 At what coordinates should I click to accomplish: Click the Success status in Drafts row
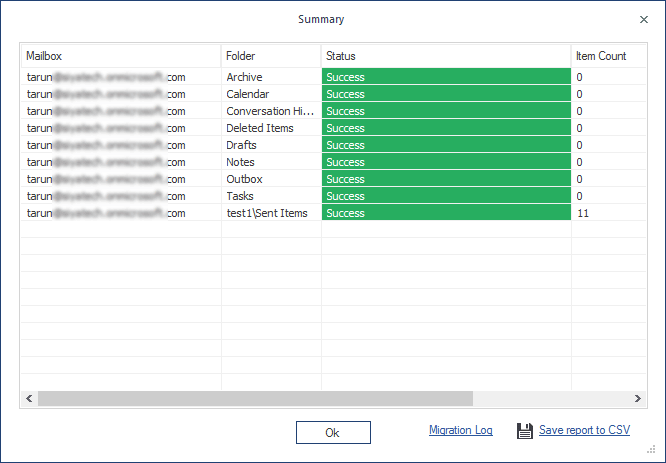[446, 145]
